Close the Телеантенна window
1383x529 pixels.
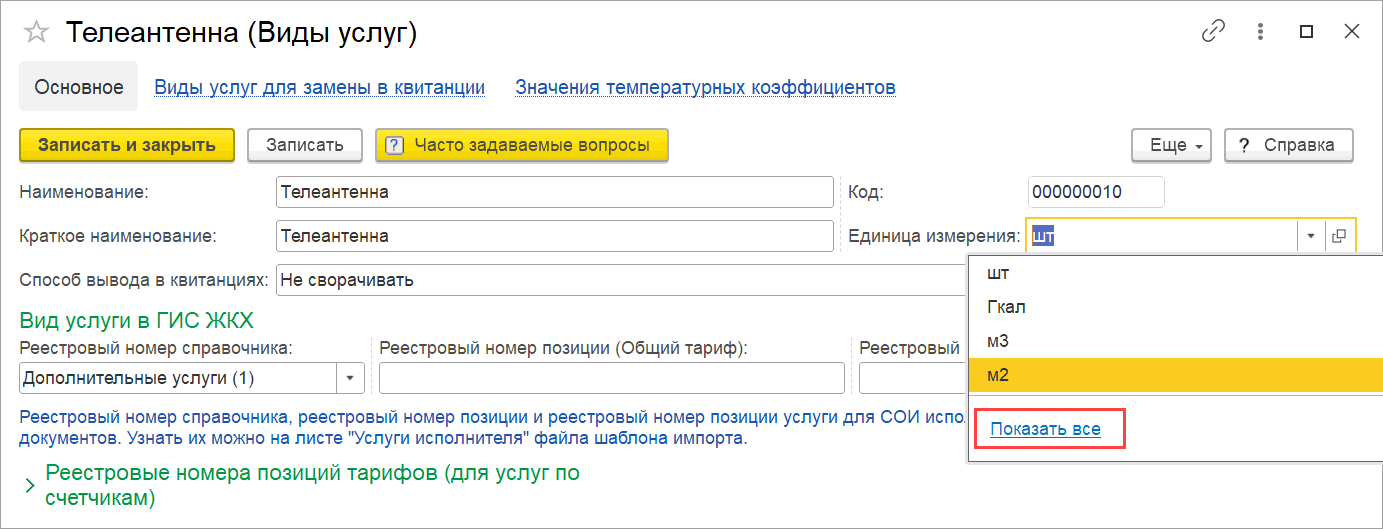pyautogui.click(x=1351, y=32)
